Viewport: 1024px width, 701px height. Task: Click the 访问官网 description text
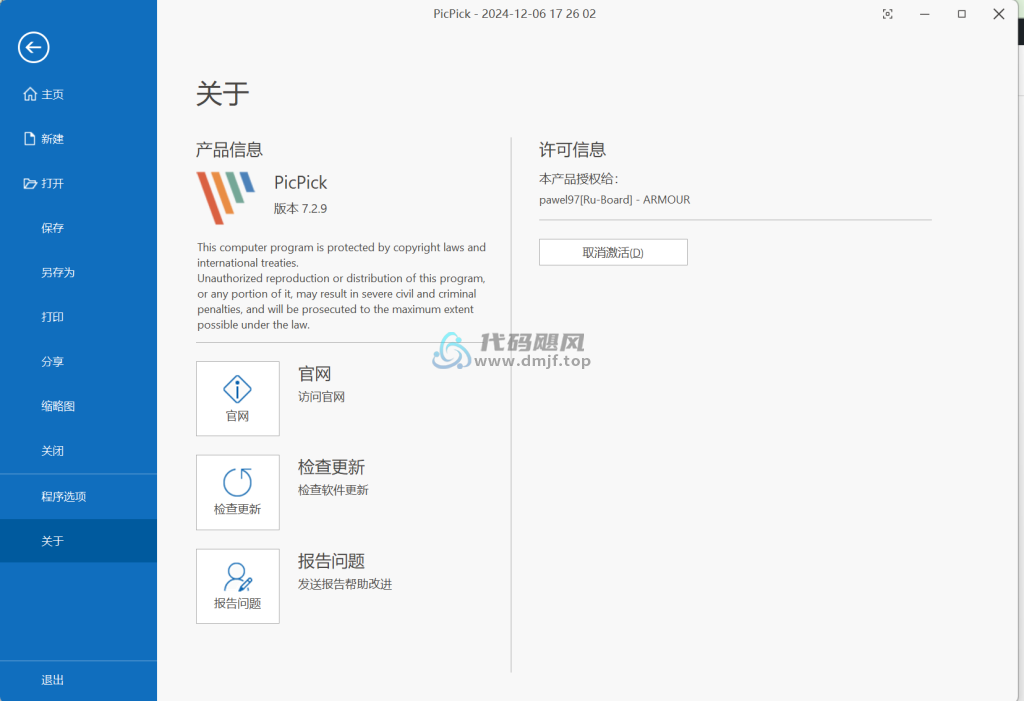321,397
